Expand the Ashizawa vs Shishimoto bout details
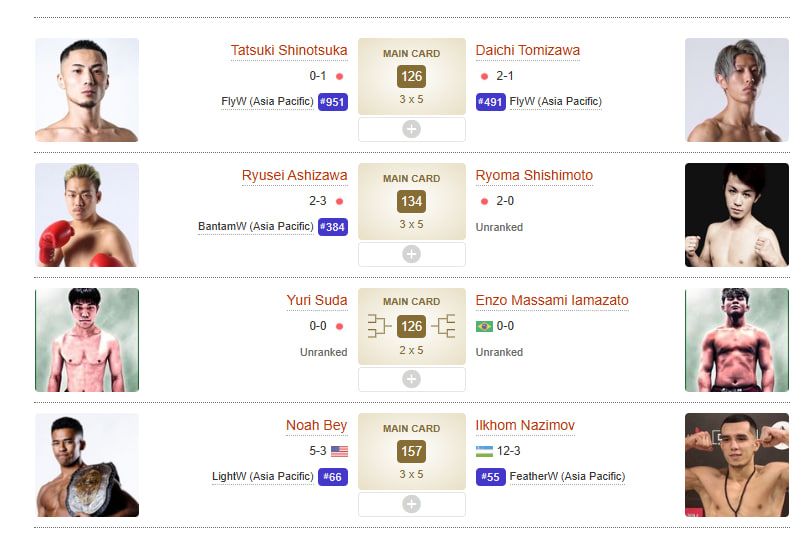This screenshot has width=808, height=538. 411,254
